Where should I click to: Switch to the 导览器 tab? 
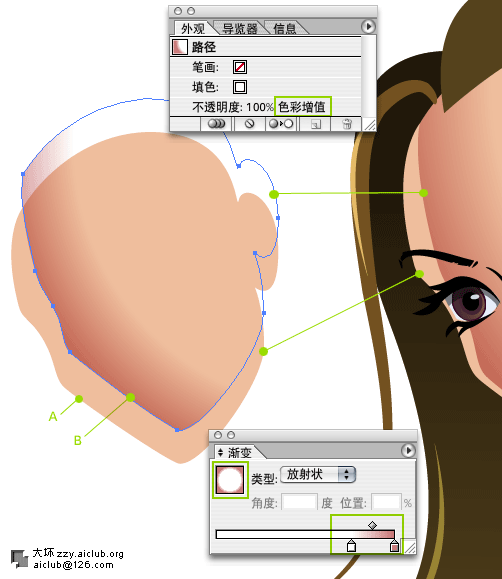(x=240, y=28)
